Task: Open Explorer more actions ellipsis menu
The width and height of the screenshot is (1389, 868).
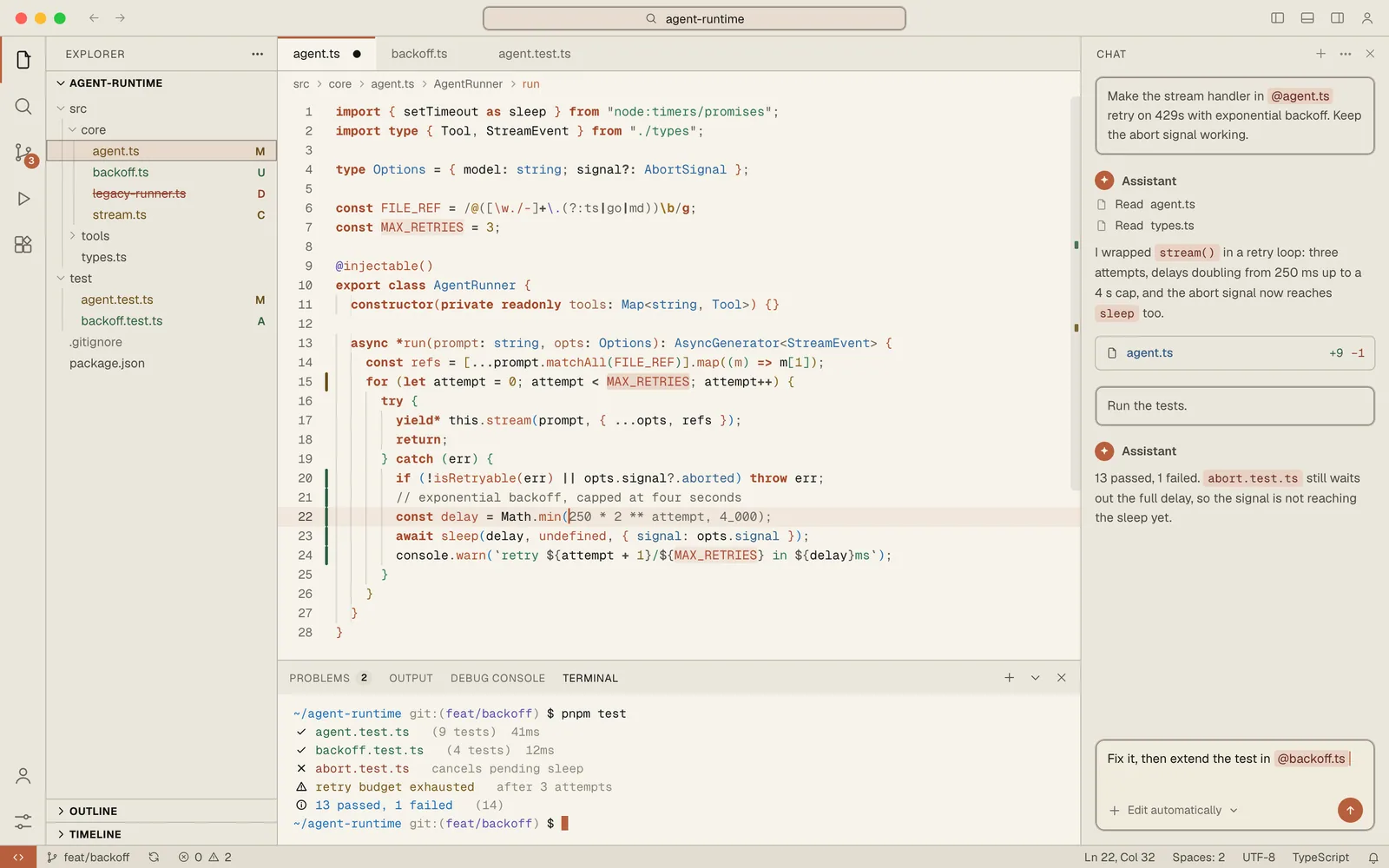Action: 258,54
